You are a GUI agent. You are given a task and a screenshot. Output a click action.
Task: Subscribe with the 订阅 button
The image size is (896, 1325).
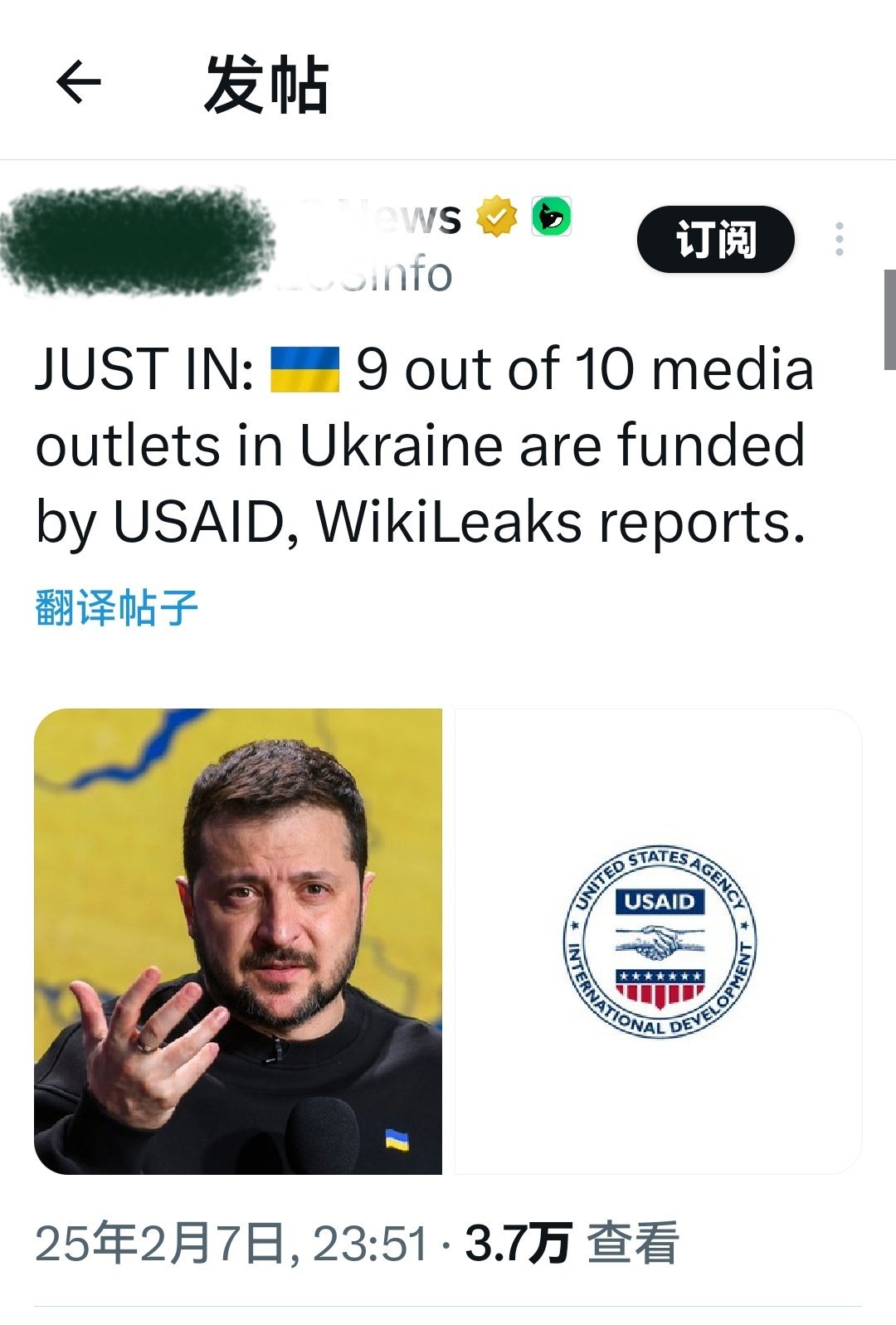716,239
